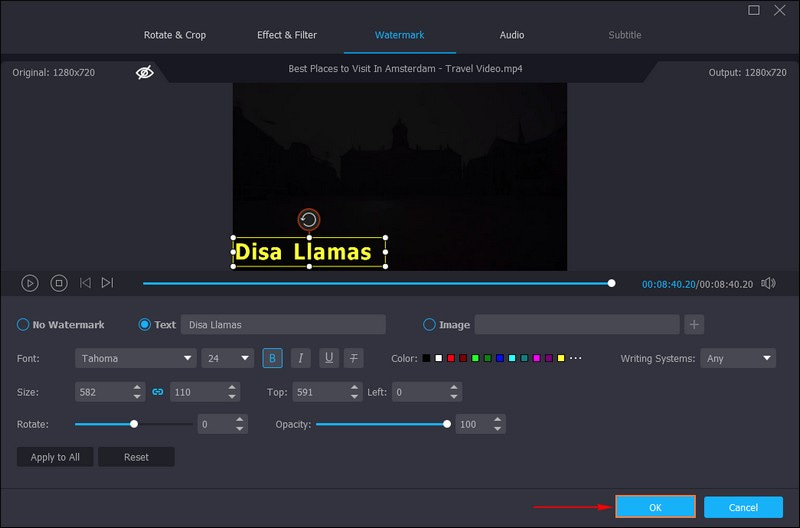Image resolution: width=800 pixels, height=528 pixels.
Task: Expand the font size 24 dropdown
Action: click(228, 358)
